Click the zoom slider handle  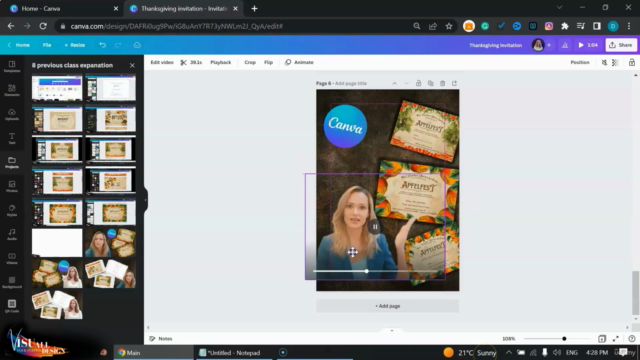tap(564, 339)
